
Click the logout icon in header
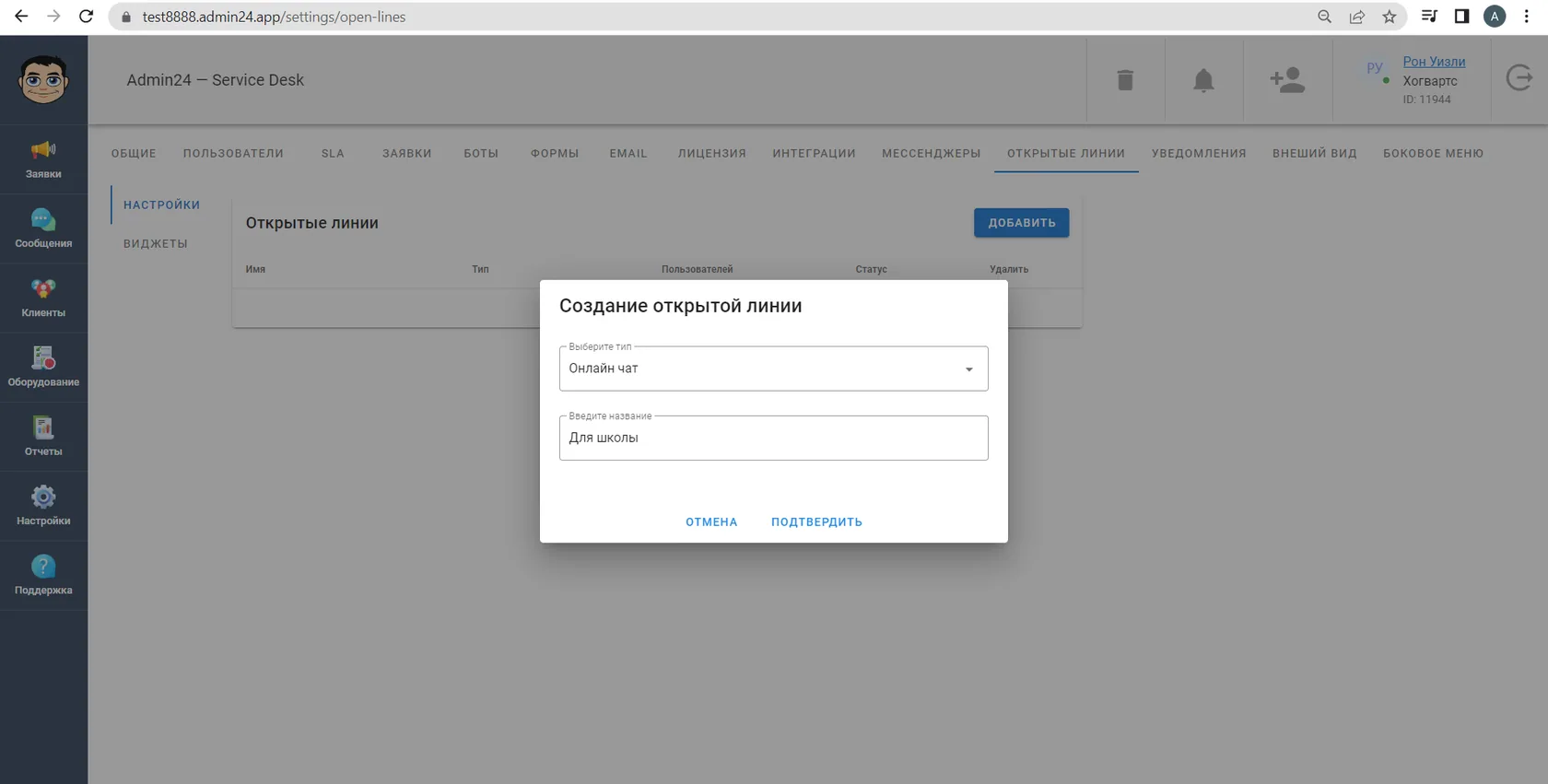point(1519,78)
